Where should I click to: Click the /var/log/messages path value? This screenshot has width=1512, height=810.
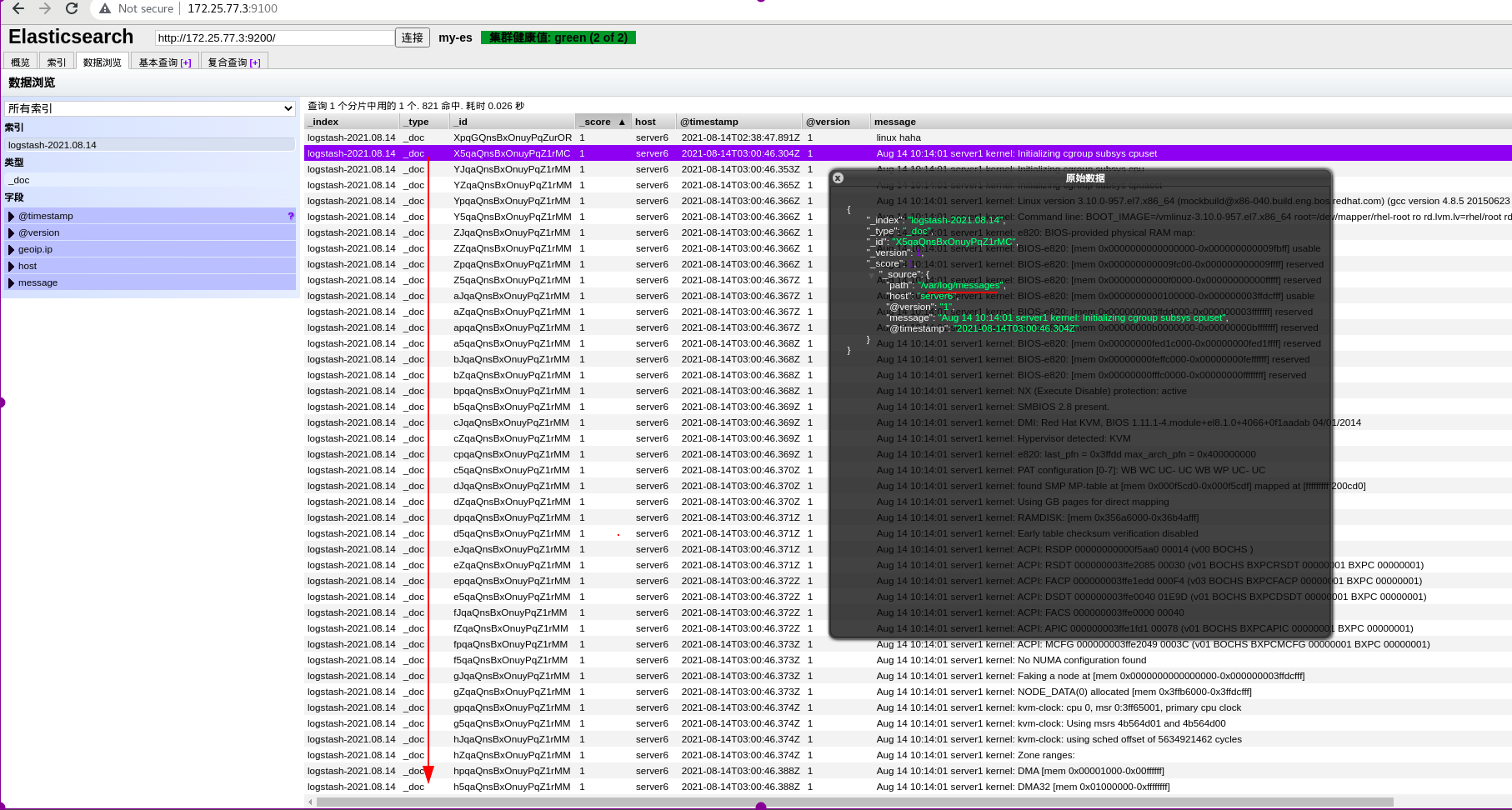pos(961,285)
